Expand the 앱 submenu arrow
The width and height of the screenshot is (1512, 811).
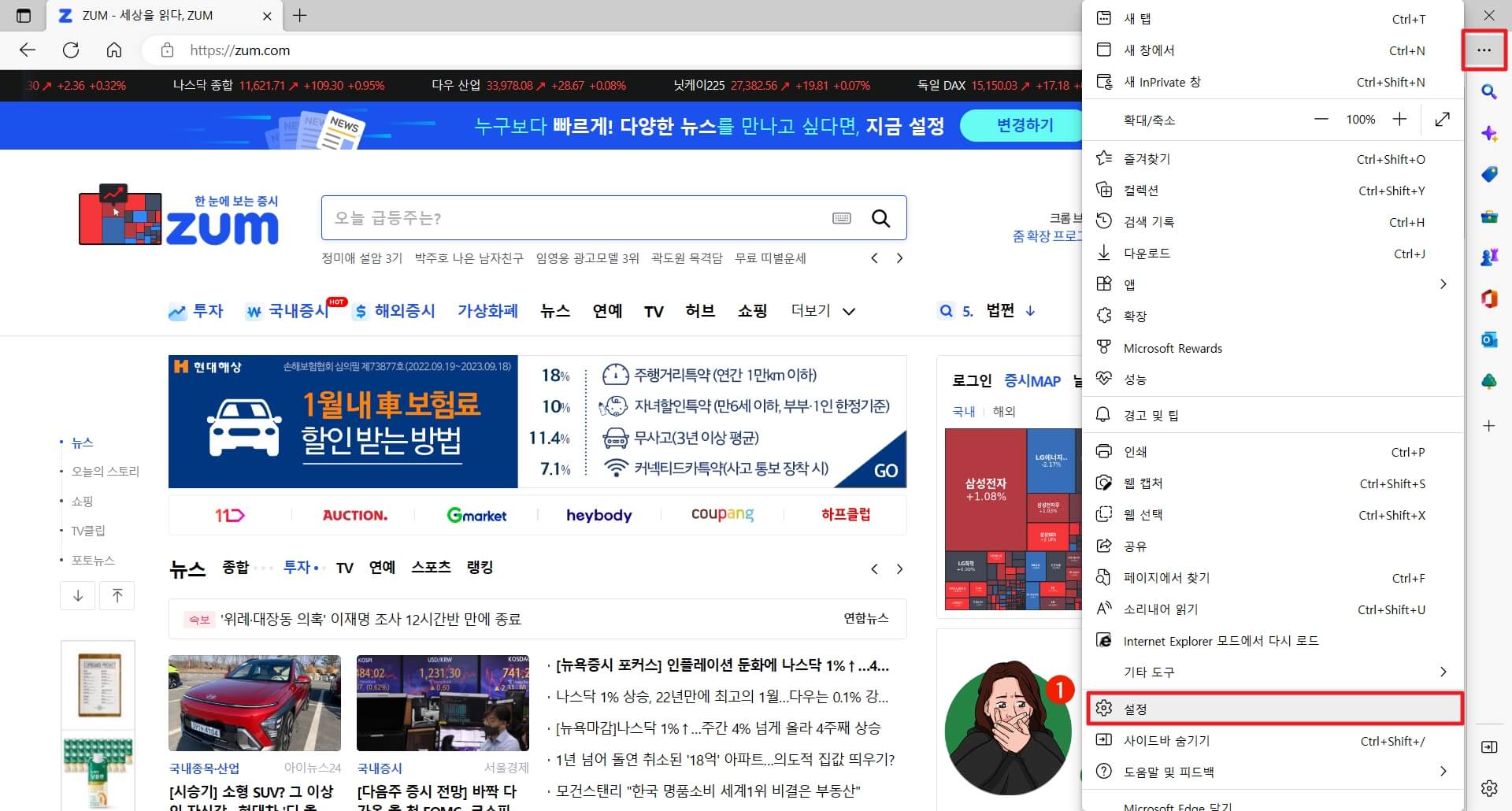point(1443,283)
